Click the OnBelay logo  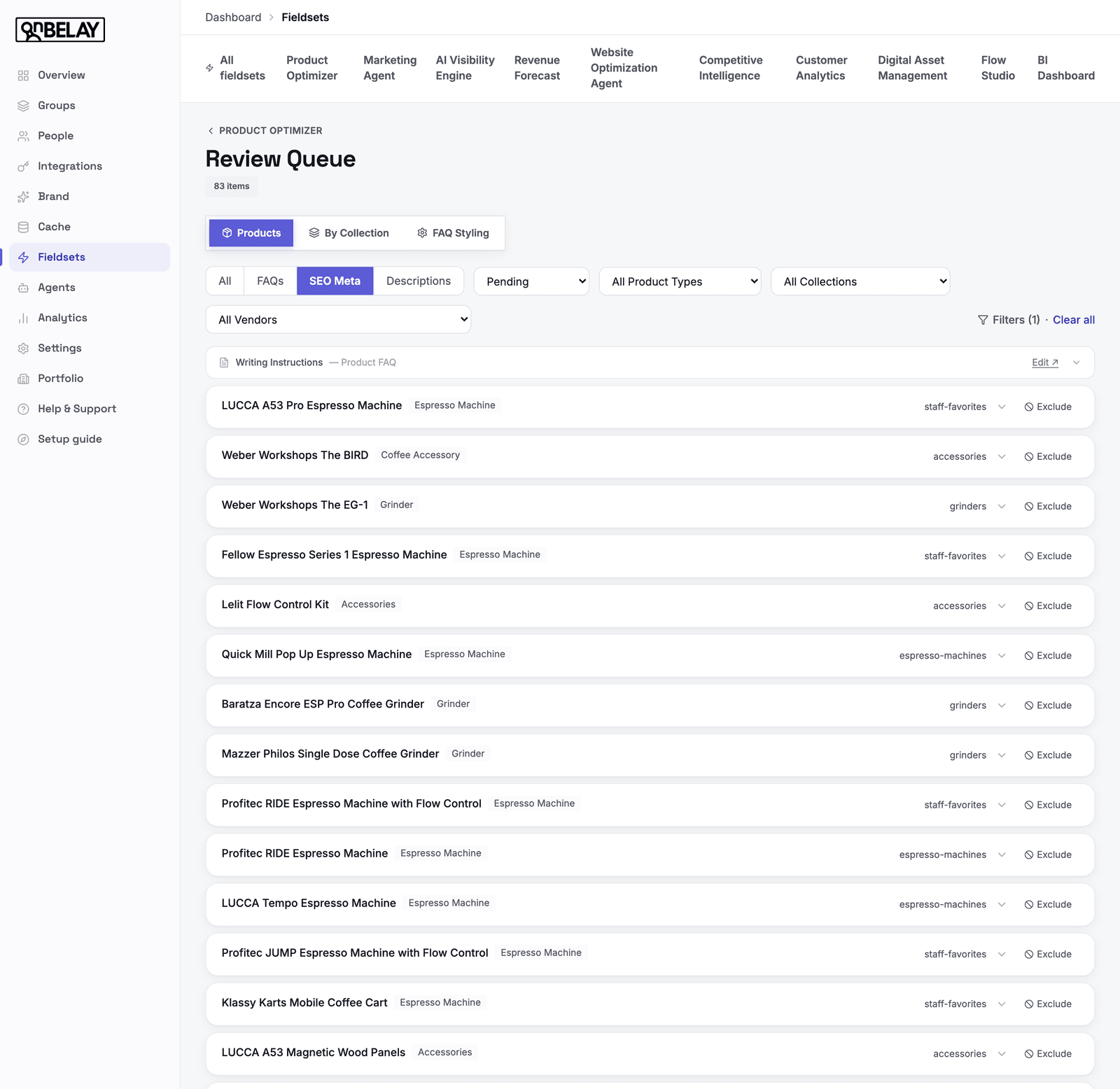60,30
